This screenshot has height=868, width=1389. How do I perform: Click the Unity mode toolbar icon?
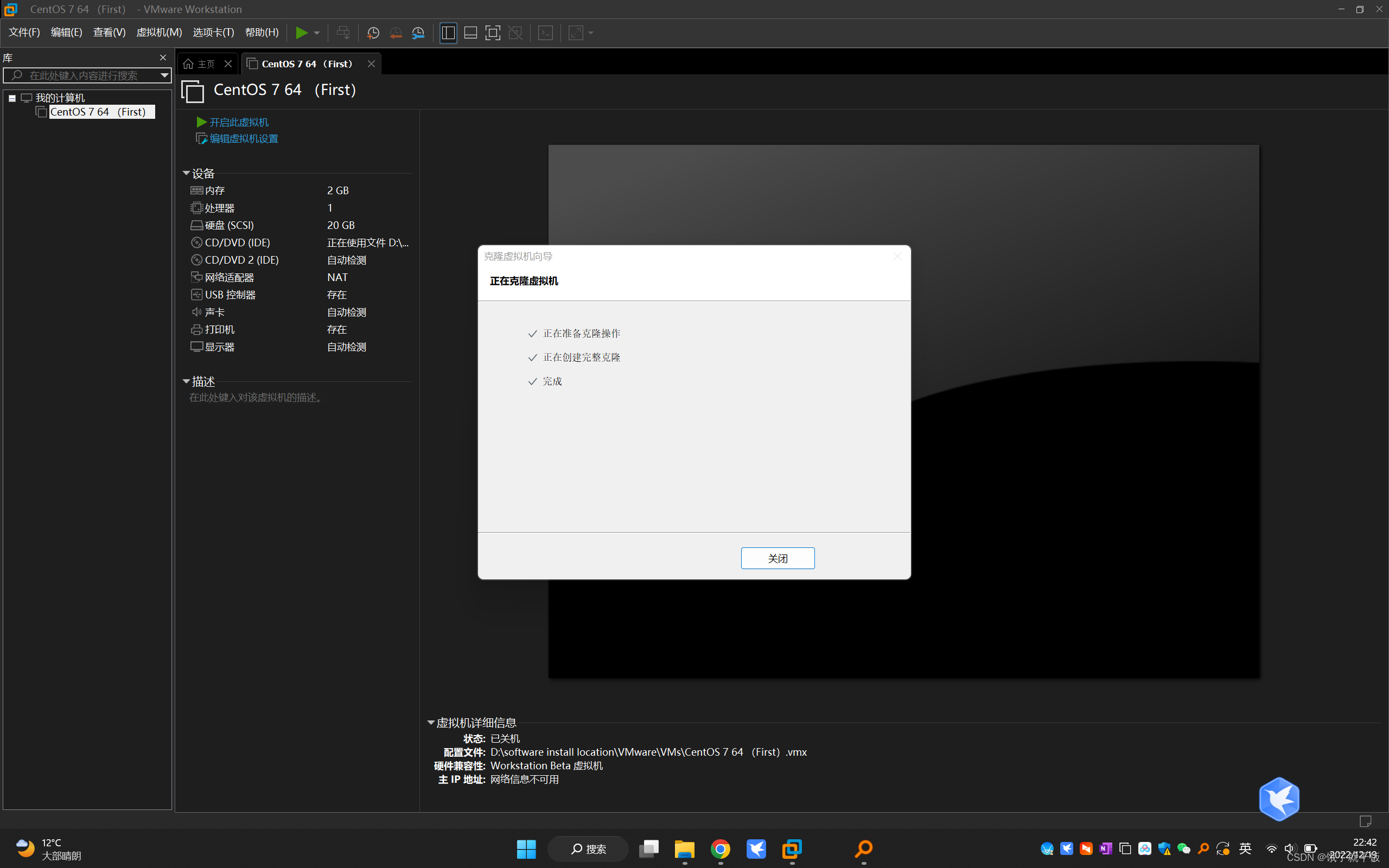(x=515, y=33)
